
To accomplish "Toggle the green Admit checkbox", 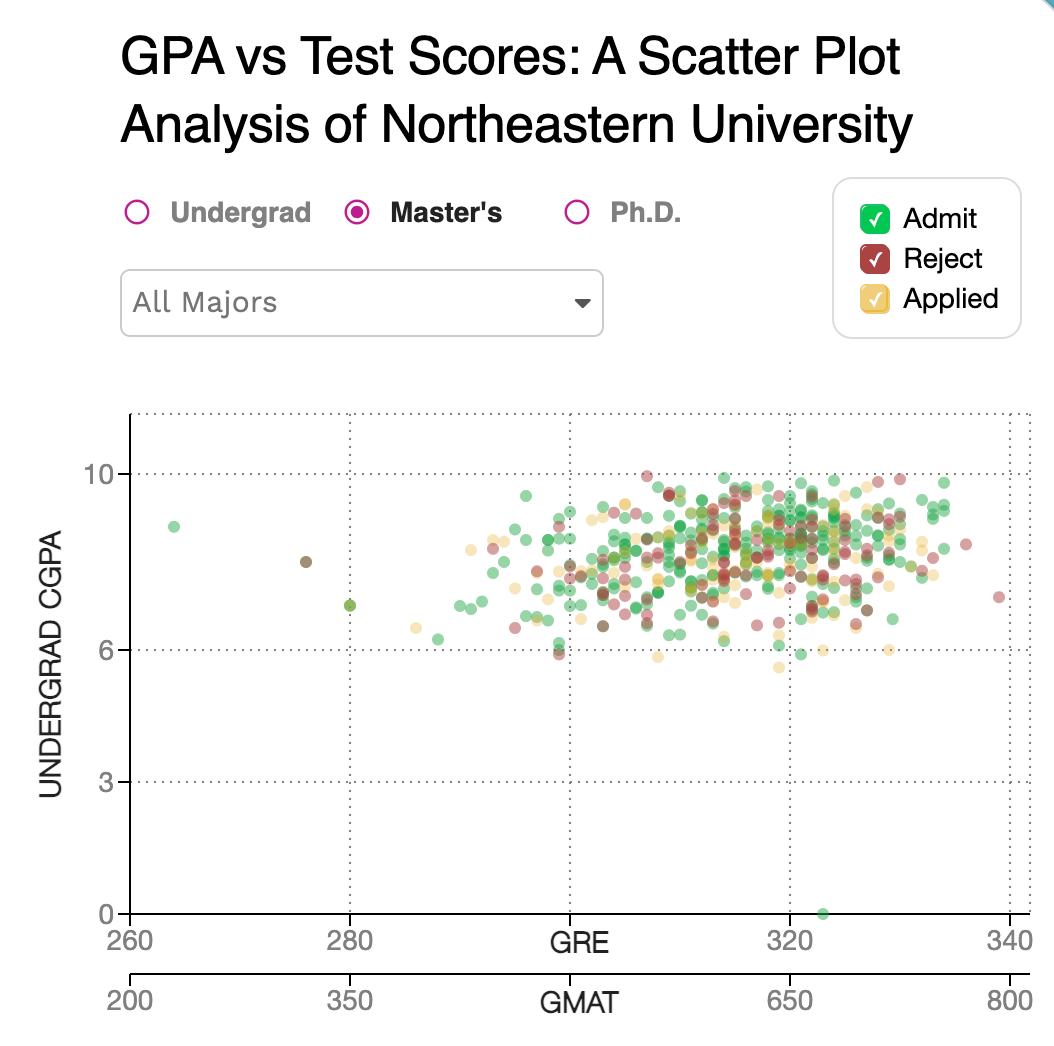I will (875, 219).
